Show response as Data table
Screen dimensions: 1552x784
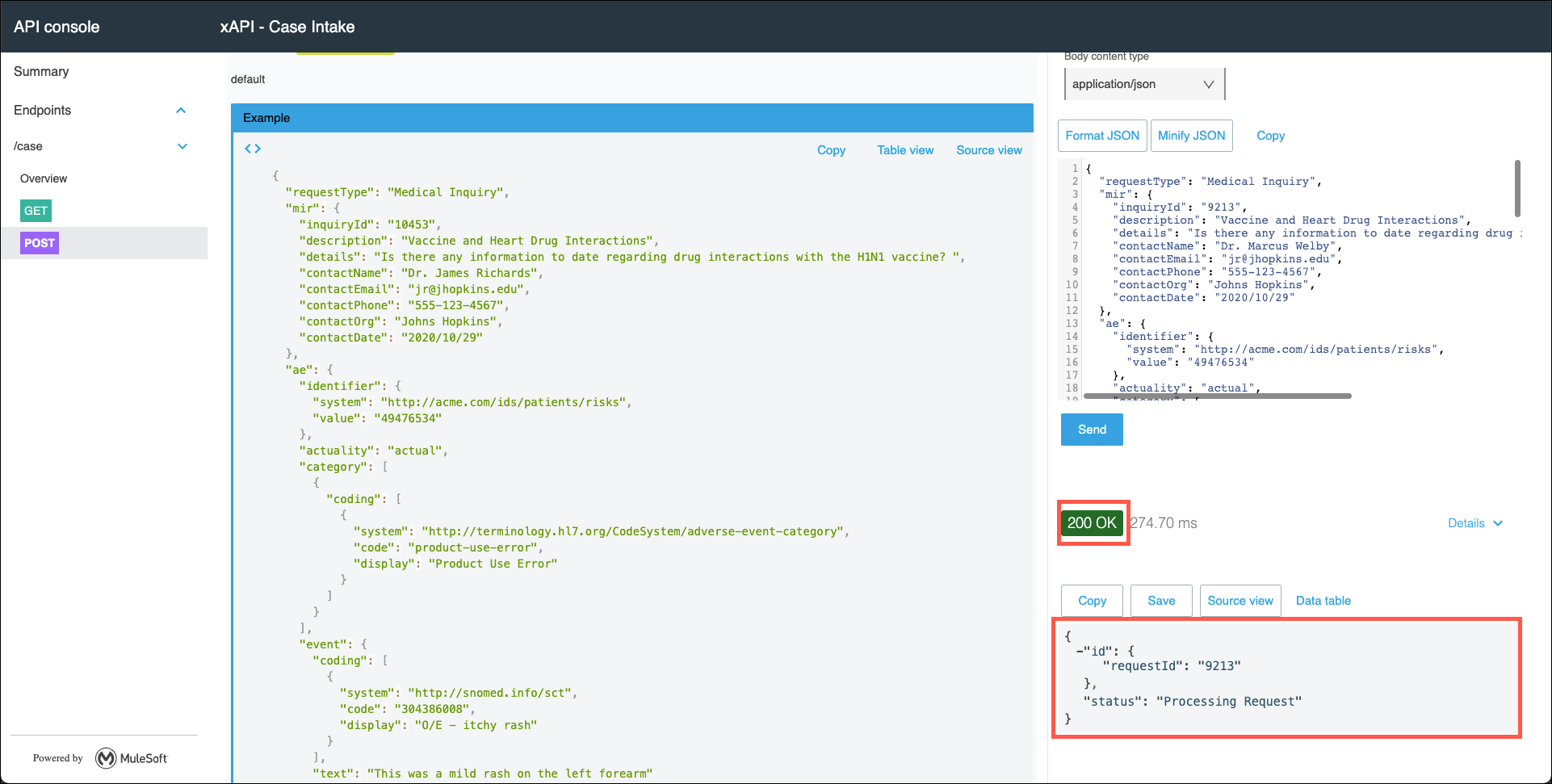point(1323,601)
